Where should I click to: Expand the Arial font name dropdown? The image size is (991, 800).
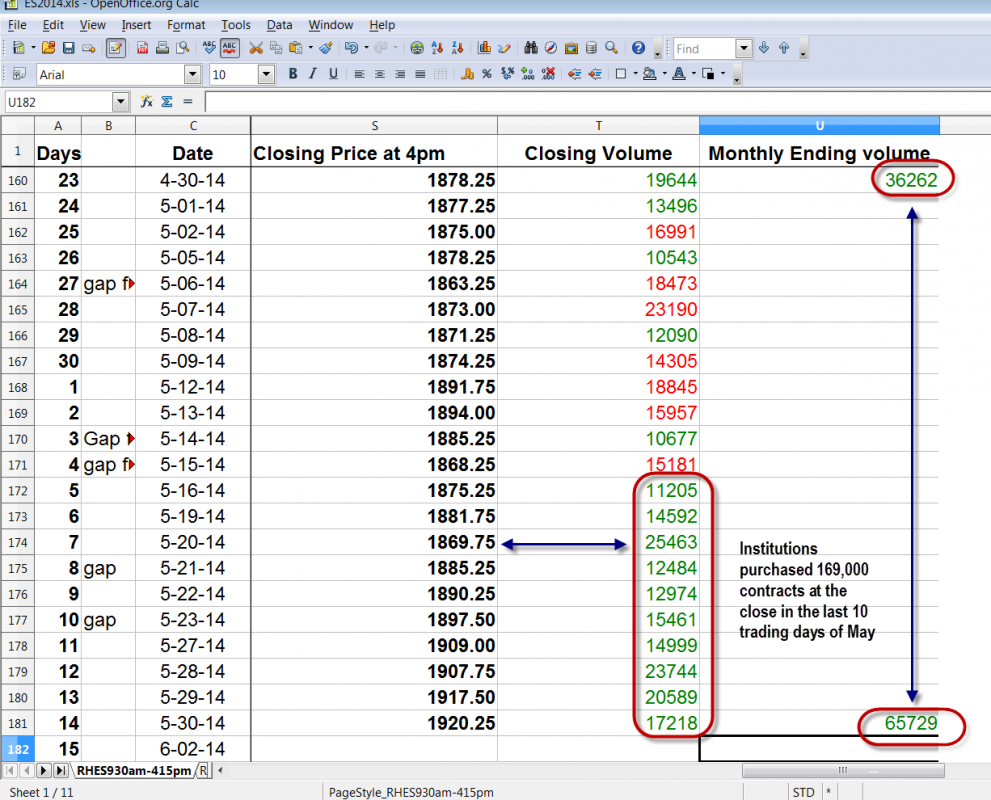[192, 74]
